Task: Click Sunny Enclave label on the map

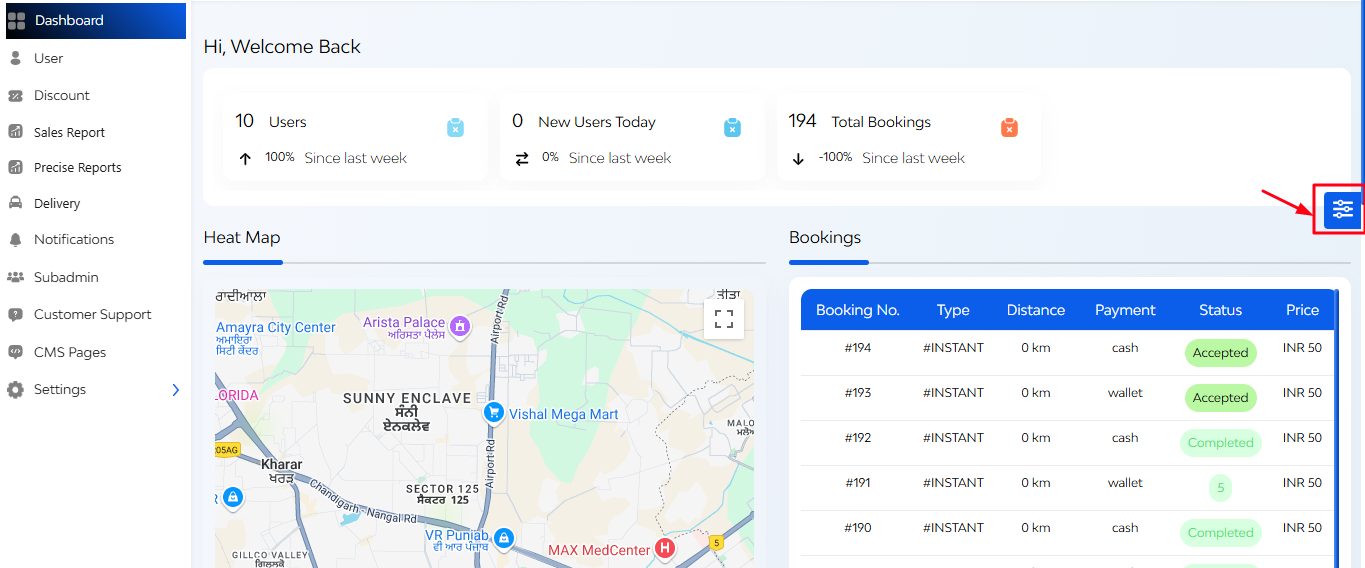Action: pos(407,398)
